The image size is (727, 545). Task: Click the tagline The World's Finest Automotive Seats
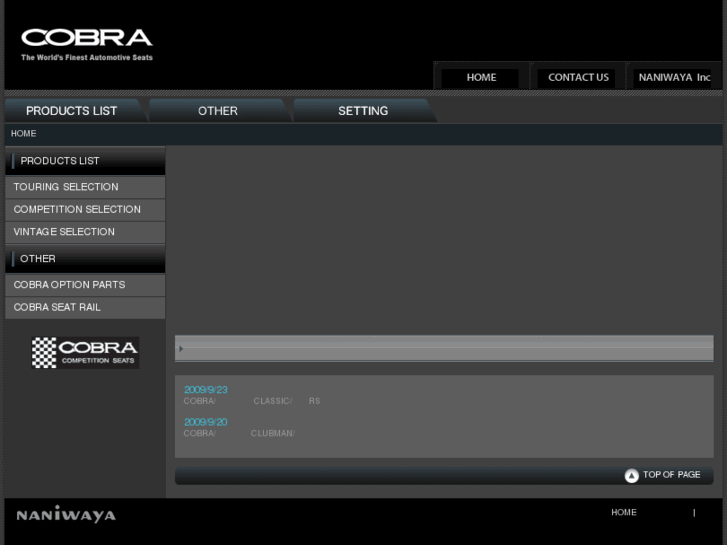coord(87,58)
